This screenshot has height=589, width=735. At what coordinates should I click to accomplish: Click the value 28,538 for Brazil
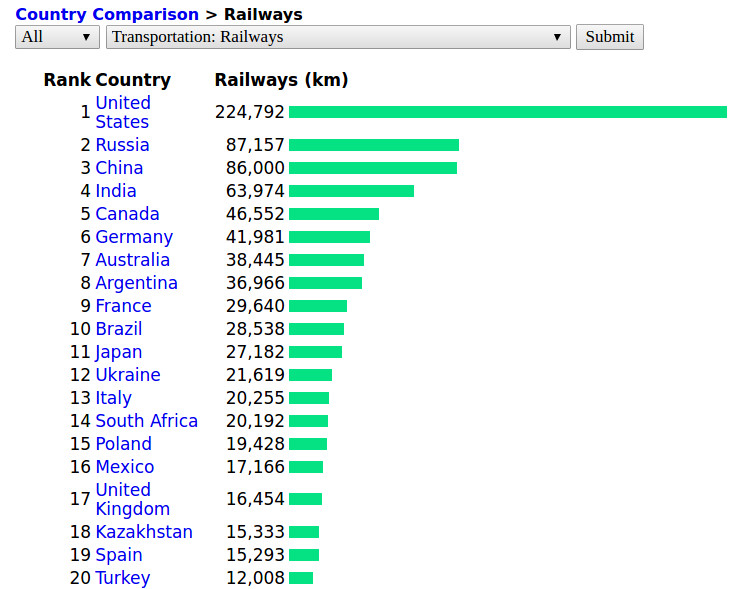coord(255,328)
